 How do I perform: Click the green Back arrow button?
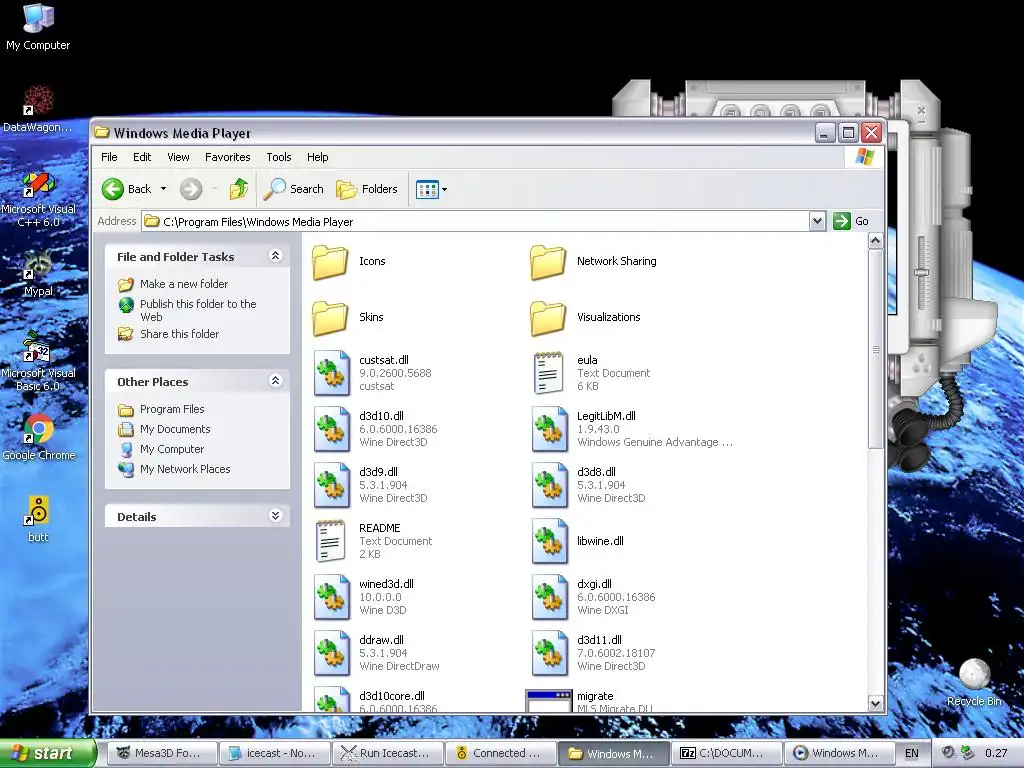113,189
